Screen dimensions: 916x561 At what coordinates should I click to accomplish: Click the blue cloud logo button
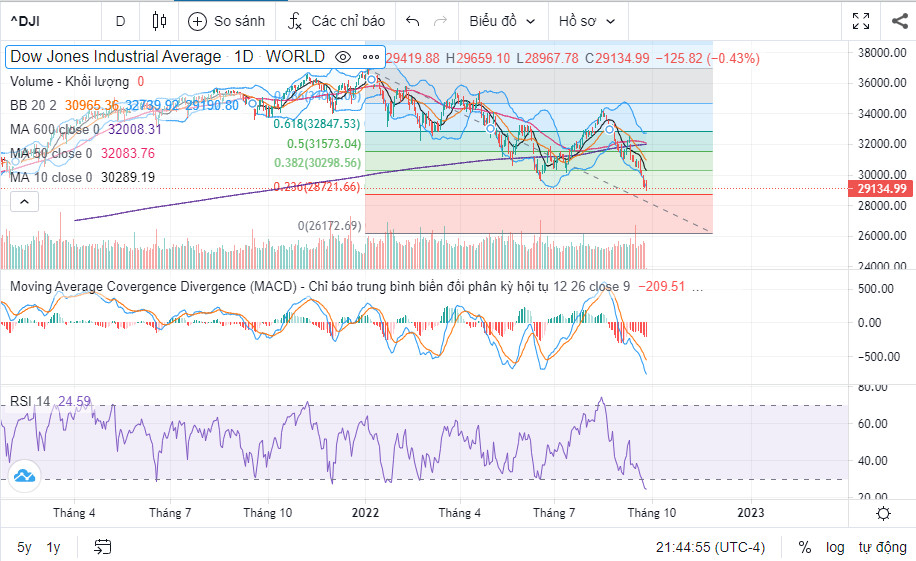[25, 476]
